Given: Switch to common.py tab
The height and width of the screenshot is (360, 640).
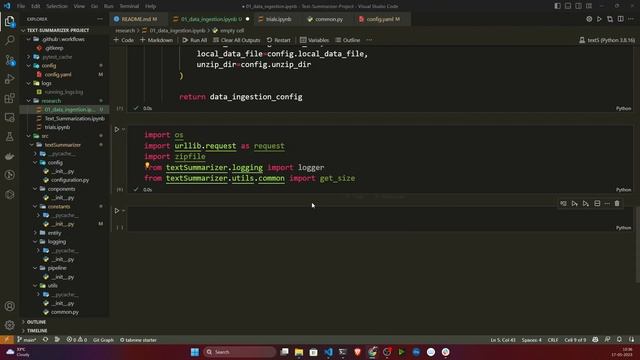Looking at the screenshot, I should pyautogui.click(x=329, y=19).
